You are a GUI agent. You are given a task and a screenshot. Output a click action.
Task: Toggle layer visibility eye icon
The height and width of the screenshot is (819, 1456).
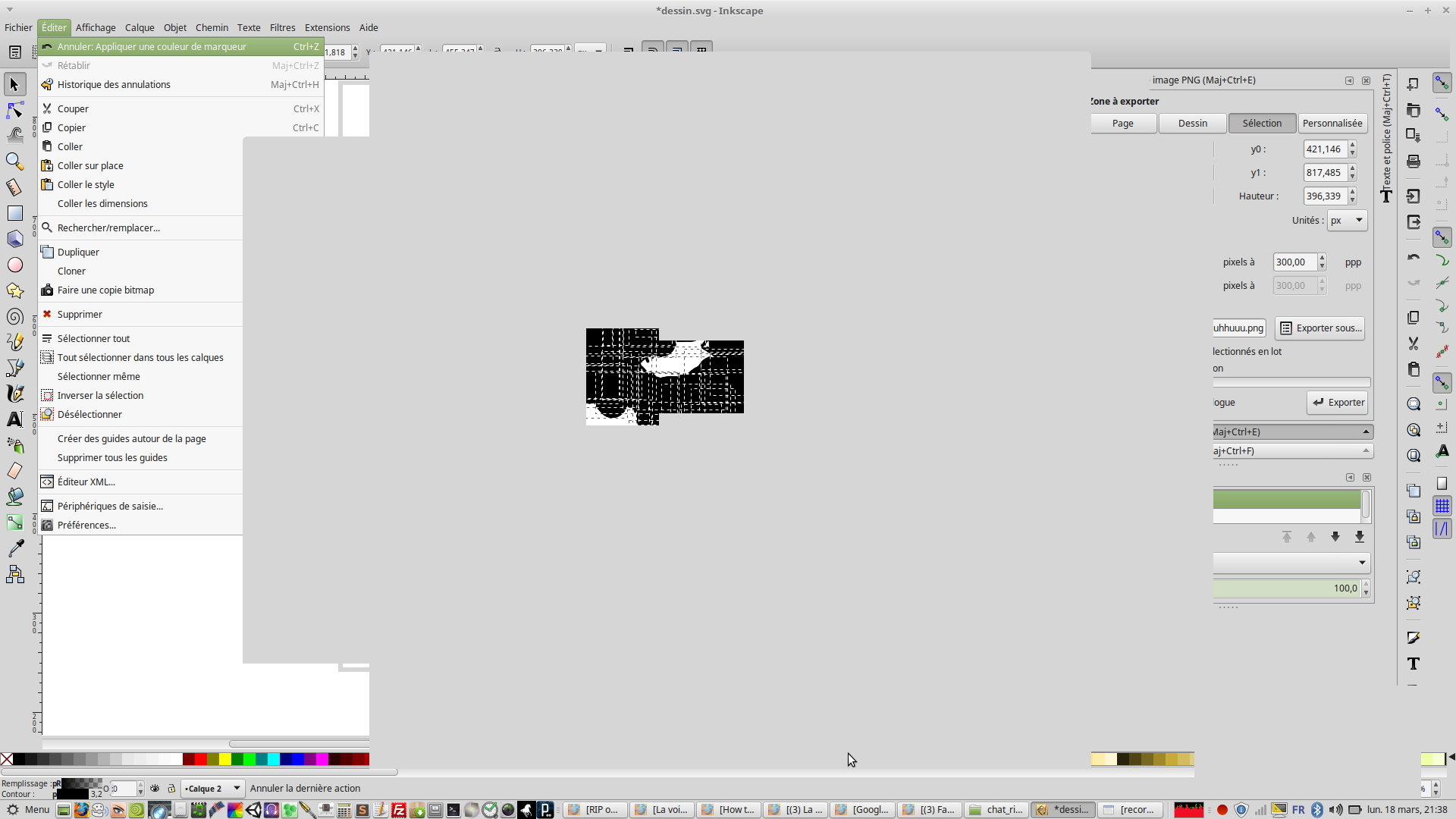pyautogui.click(x=155, y=789)
